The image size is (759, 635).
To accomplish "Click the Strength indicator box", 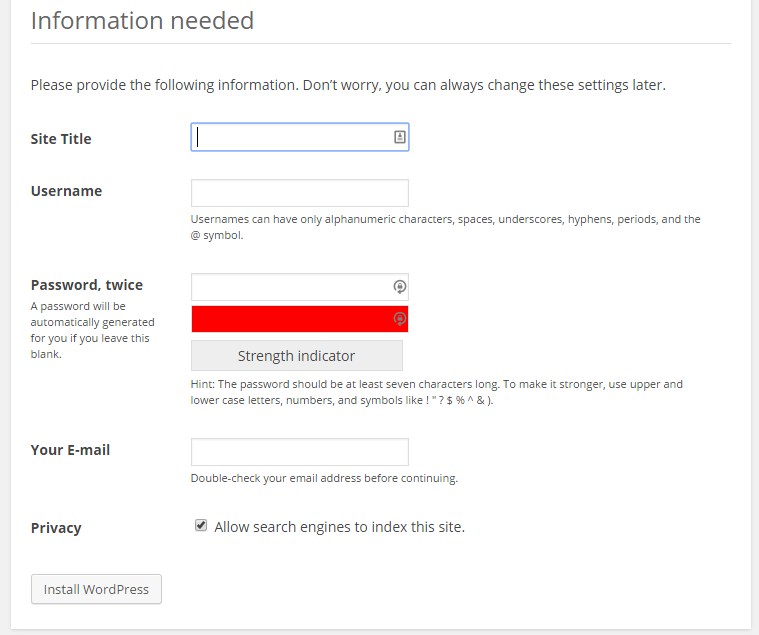I will click(296, 356).
